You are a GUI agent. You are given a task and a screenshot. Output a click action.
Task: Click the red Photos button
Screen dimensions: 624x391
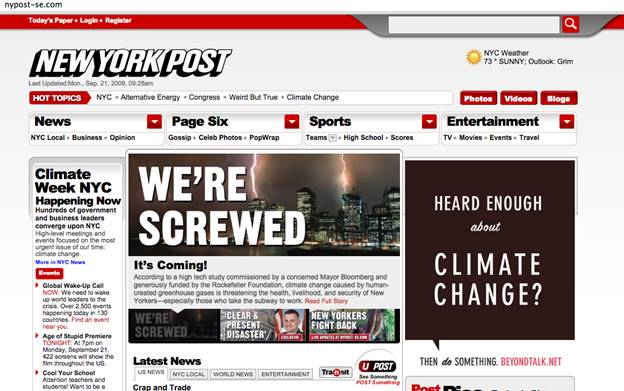click(478, 98)
